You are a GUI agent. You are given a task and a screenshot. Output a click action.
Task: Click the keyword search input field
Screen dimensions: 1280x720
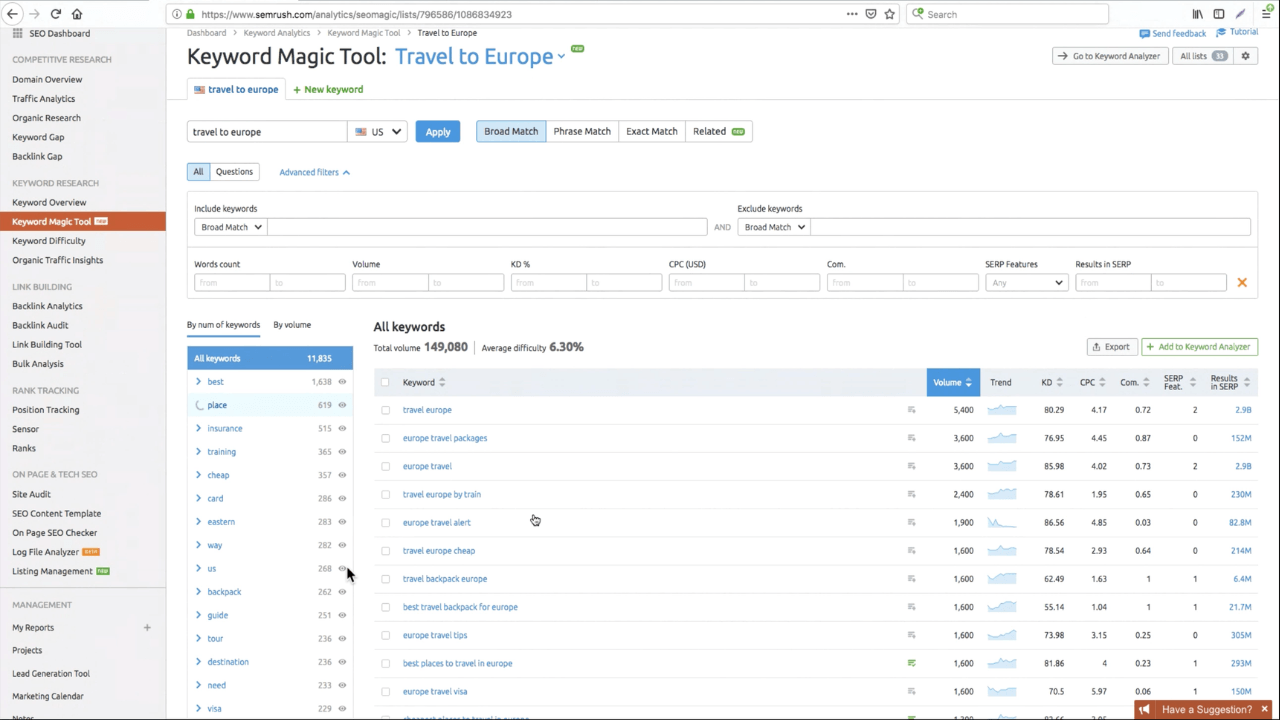pyautogui.click(x=267, y=132)
